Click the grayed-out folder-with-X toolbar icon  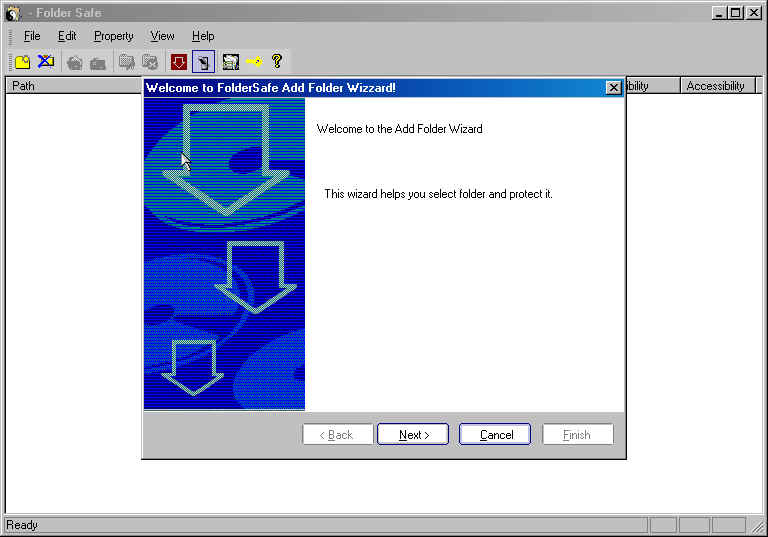150,62
